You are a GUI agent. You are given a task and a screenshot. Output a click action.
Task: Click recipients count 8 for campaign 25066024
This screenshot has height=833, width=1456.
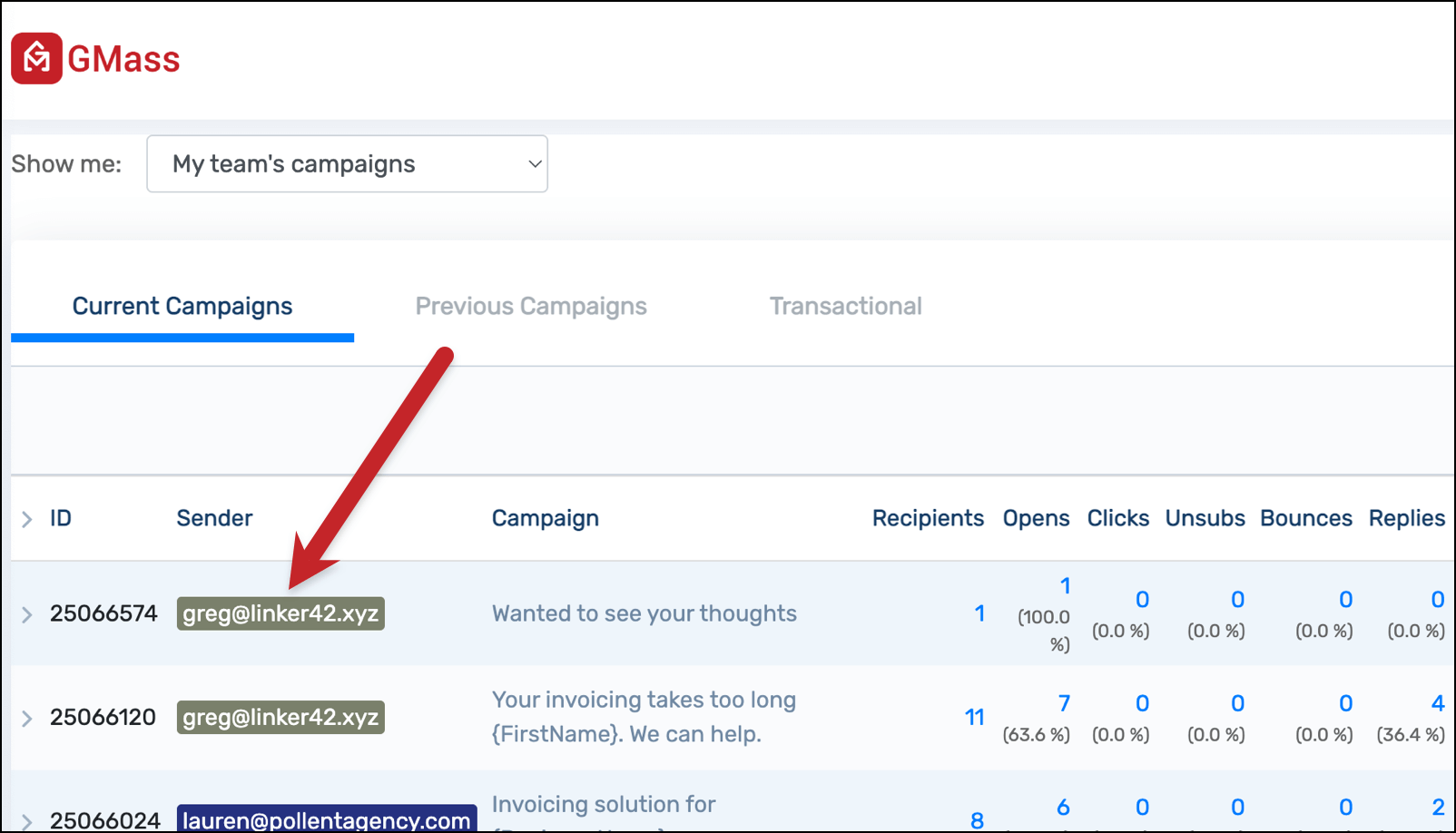click(x=977, y=820)
